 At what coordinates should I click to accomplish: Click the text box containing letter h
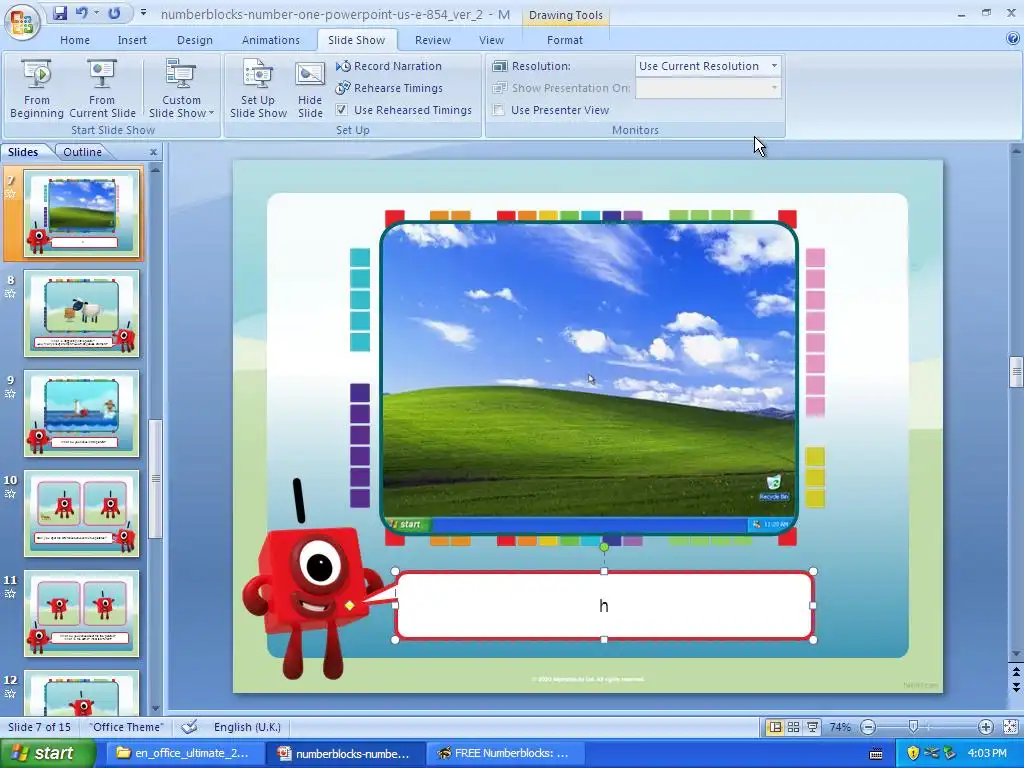point(603,605)
